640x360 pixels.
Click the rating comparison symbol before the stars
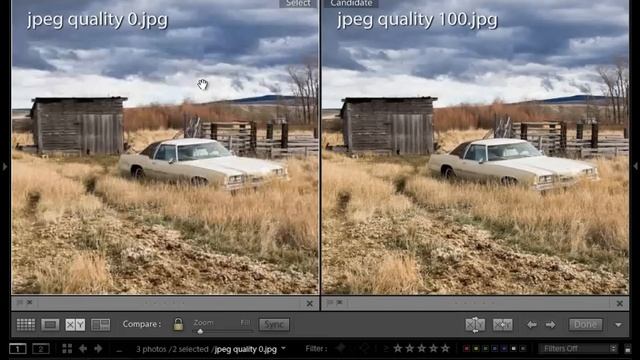pyautogui.click(x=385, y=349)
